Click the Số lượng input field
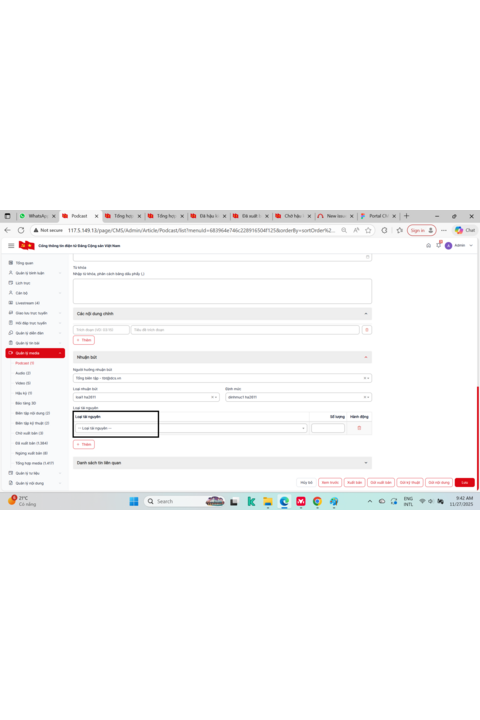The image size is (480, 720). pyautogui.click(x=328, y=428)
